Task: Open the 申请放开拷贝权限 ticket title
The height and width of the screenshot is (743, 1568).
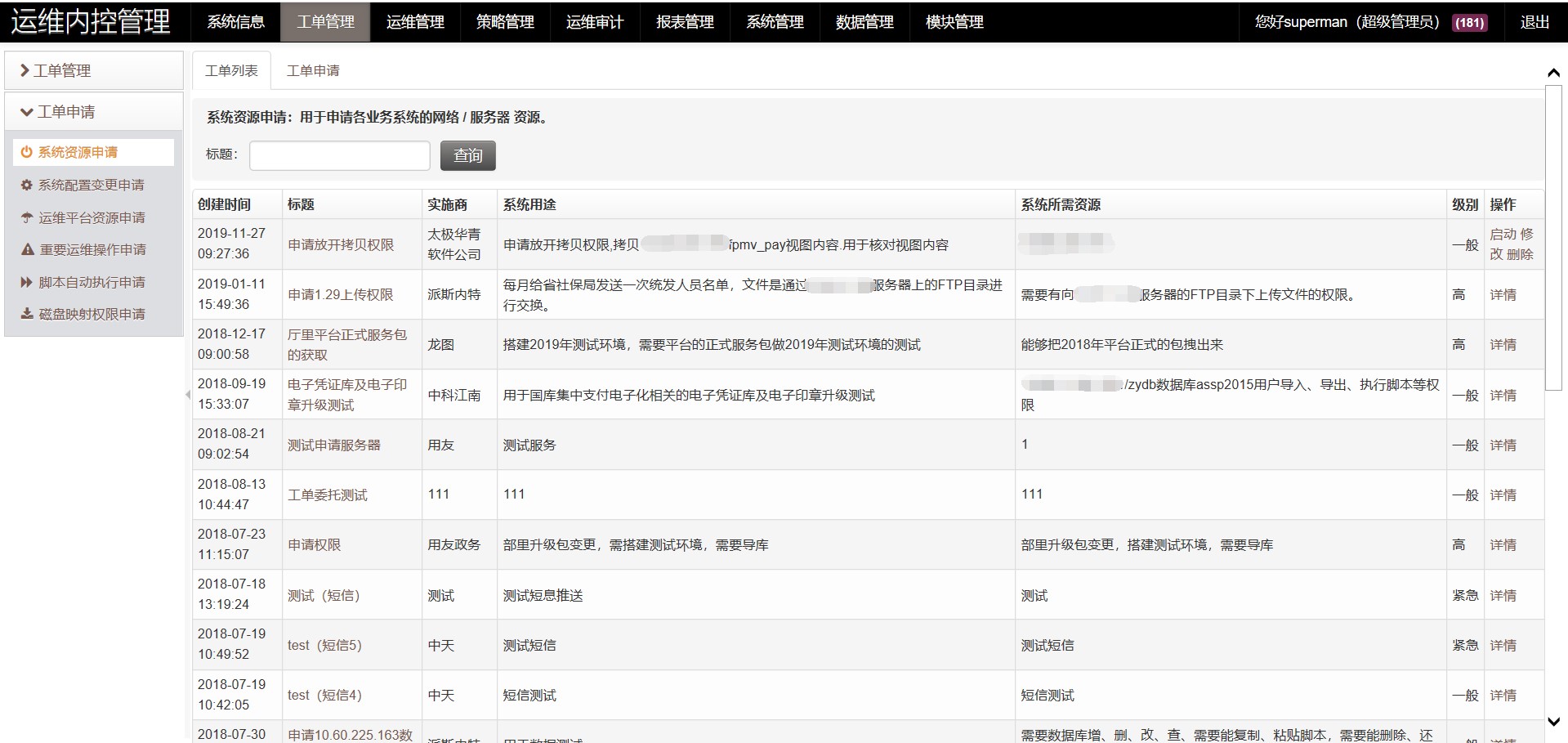Action: [x=341, y=244]
